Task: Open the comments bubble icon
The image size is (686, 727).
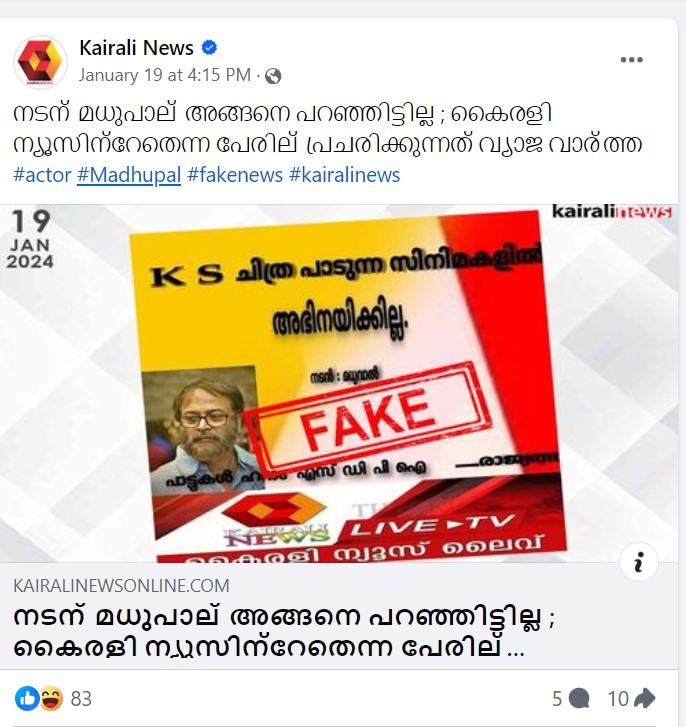Action: tap(579, 698)
